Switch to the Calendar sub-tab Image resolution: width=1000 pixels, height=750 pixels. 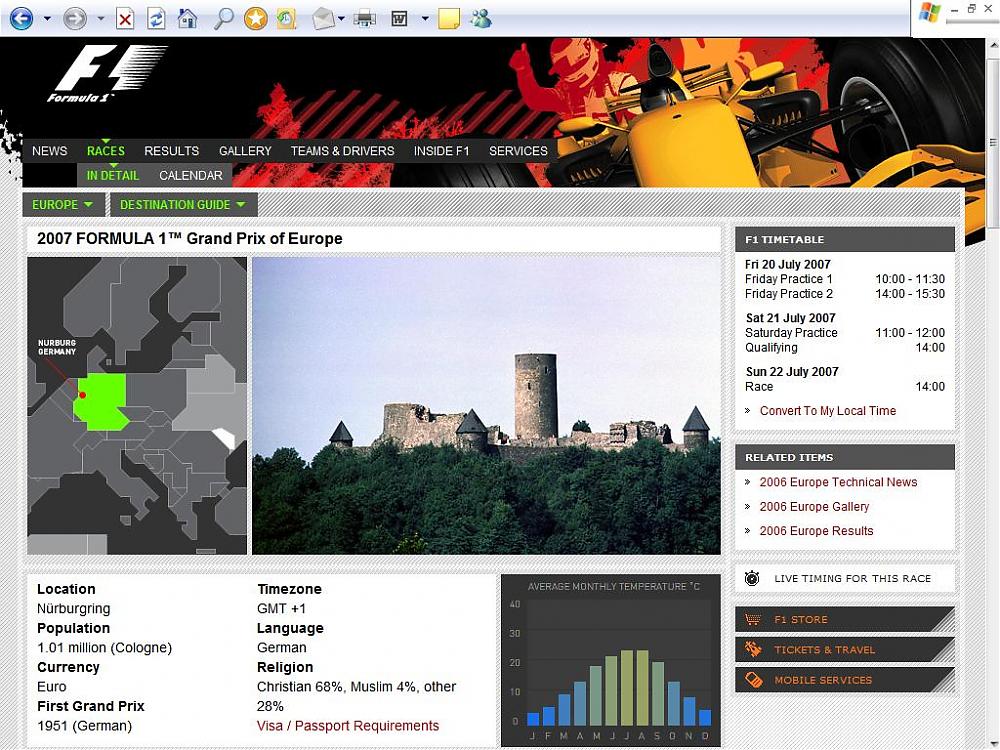click(191, 176)
